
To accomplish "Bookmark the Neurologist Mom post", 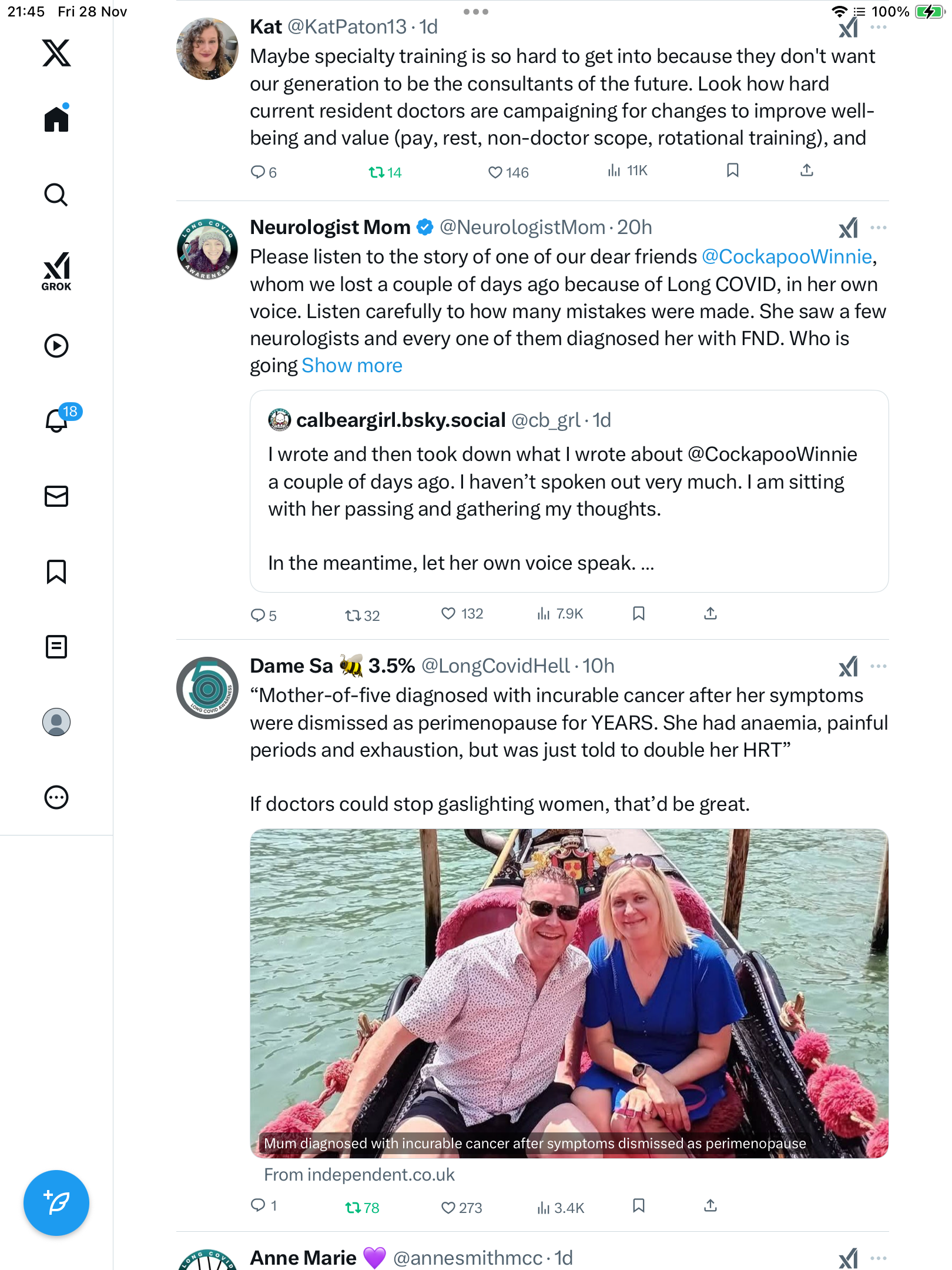I will pos(639,614).
